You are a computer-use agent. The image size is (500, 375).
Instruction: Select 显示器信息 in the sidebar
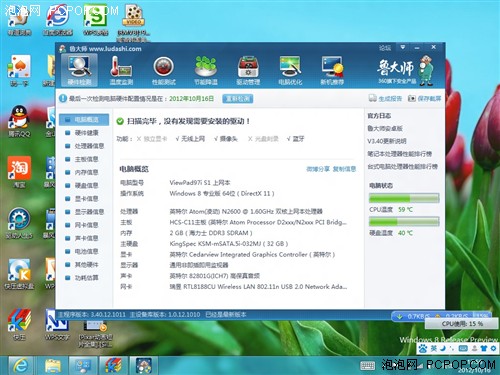[85, 212]
